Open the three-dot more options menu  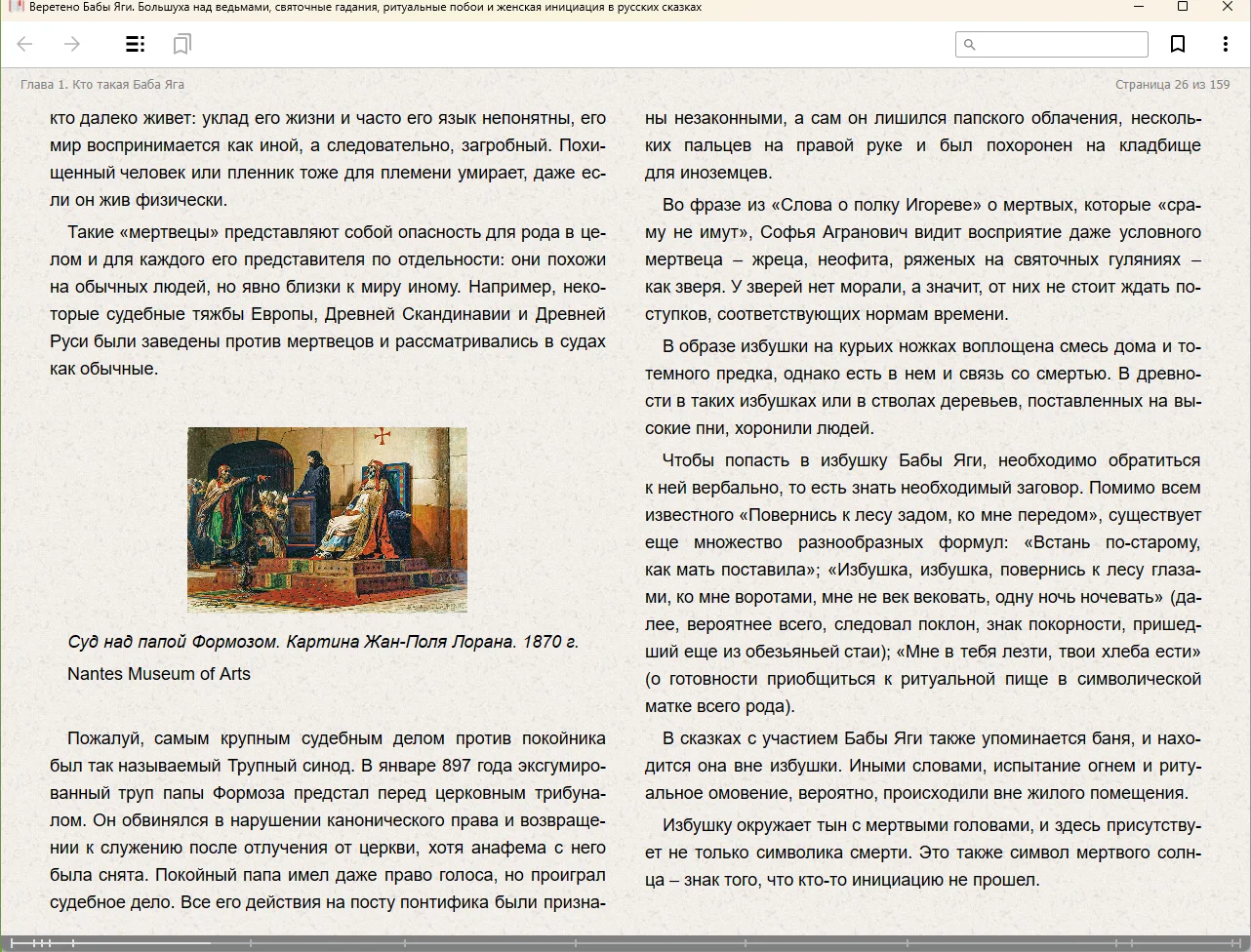[1225, 44]
